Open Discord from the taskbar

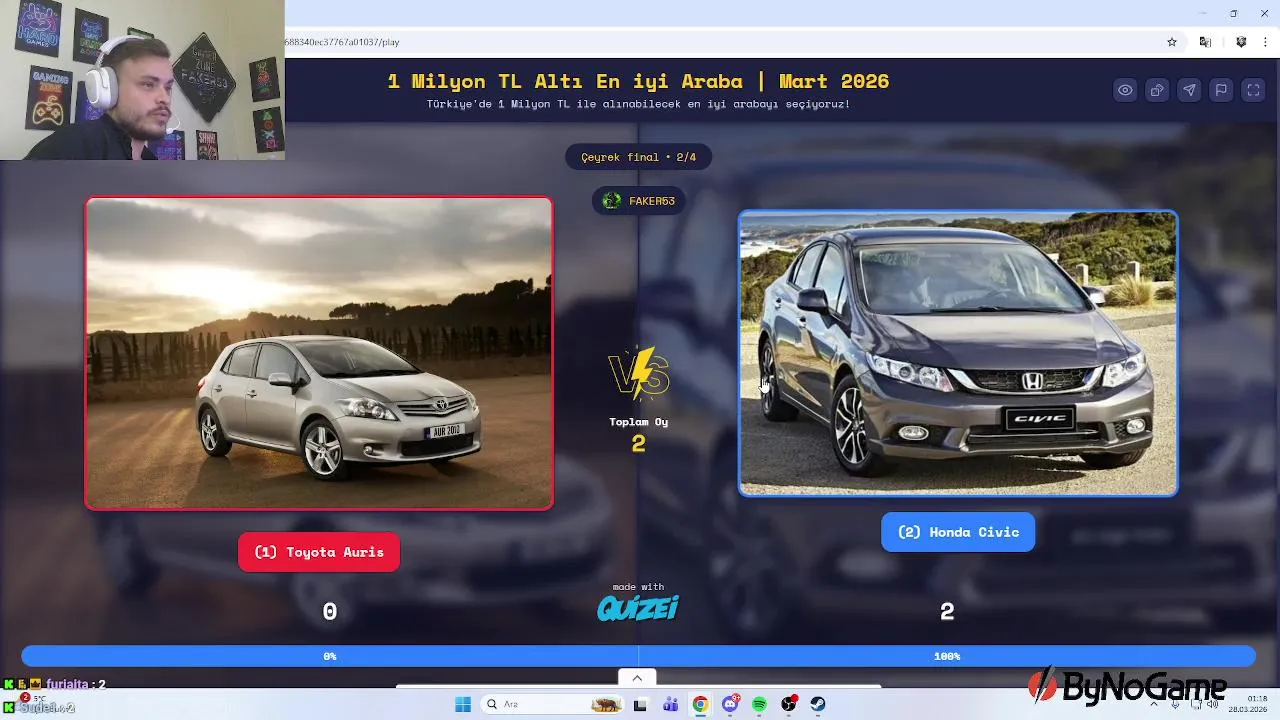[731, 704]
